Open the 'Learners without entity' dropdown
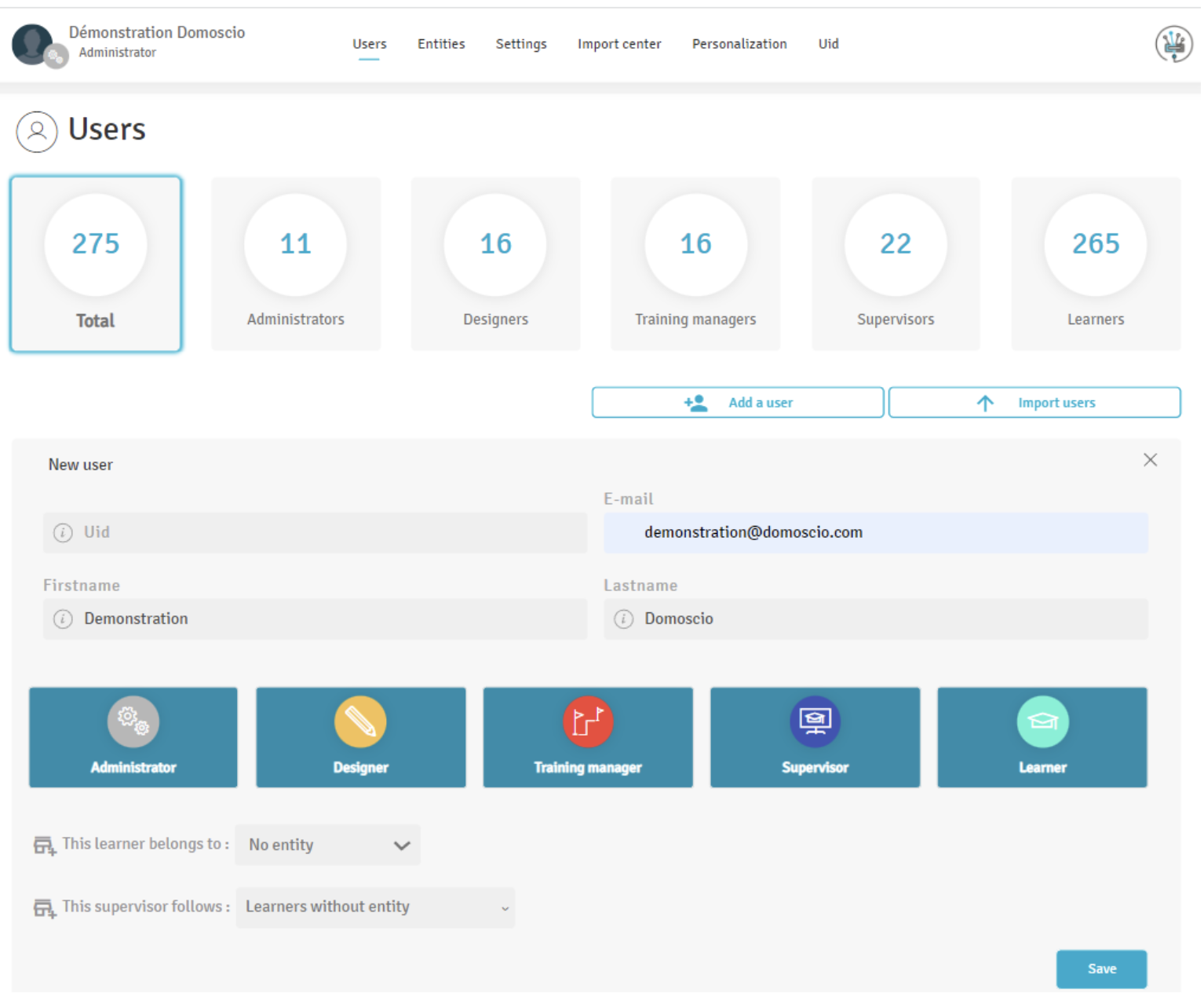Image resolution: width=1204 pixels, height=997 pixels. (x=376, y=909)
